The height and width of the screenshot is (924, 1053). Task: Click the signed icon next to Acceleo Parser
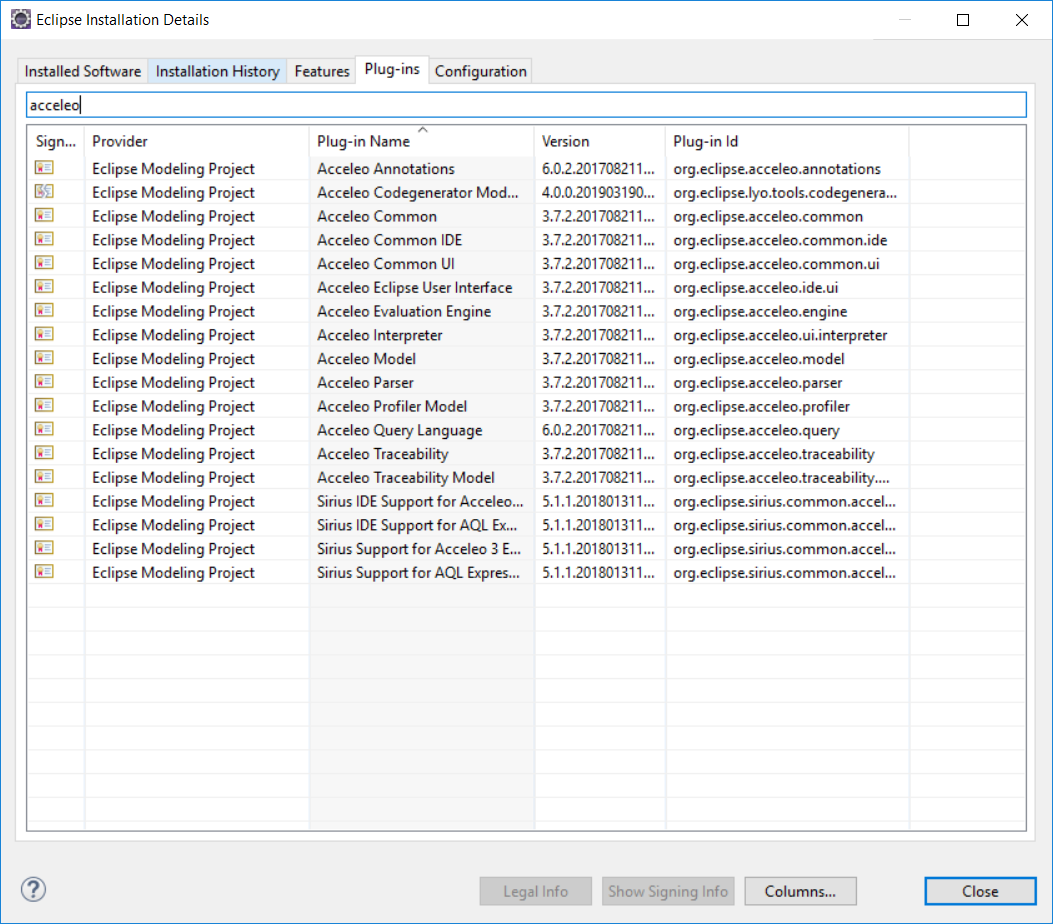click(44, 382)
